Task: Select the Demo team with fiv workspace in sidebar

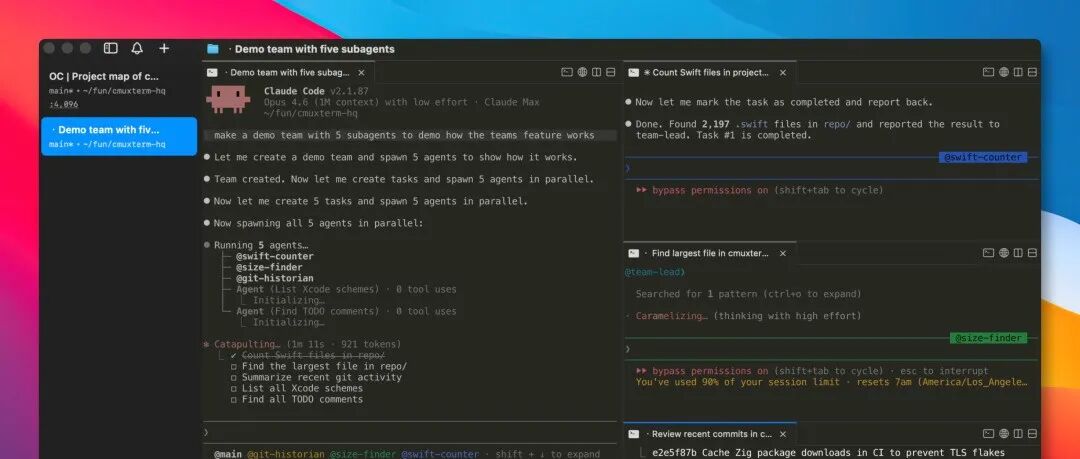Action: pos(118,136)
